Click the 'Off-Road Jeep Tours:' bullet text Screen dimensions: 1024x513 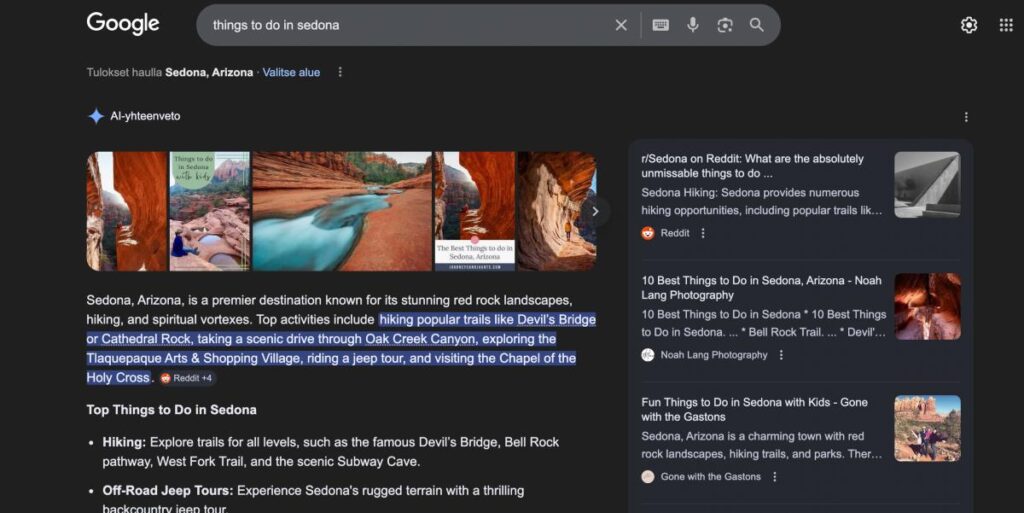tap(168, 490)
